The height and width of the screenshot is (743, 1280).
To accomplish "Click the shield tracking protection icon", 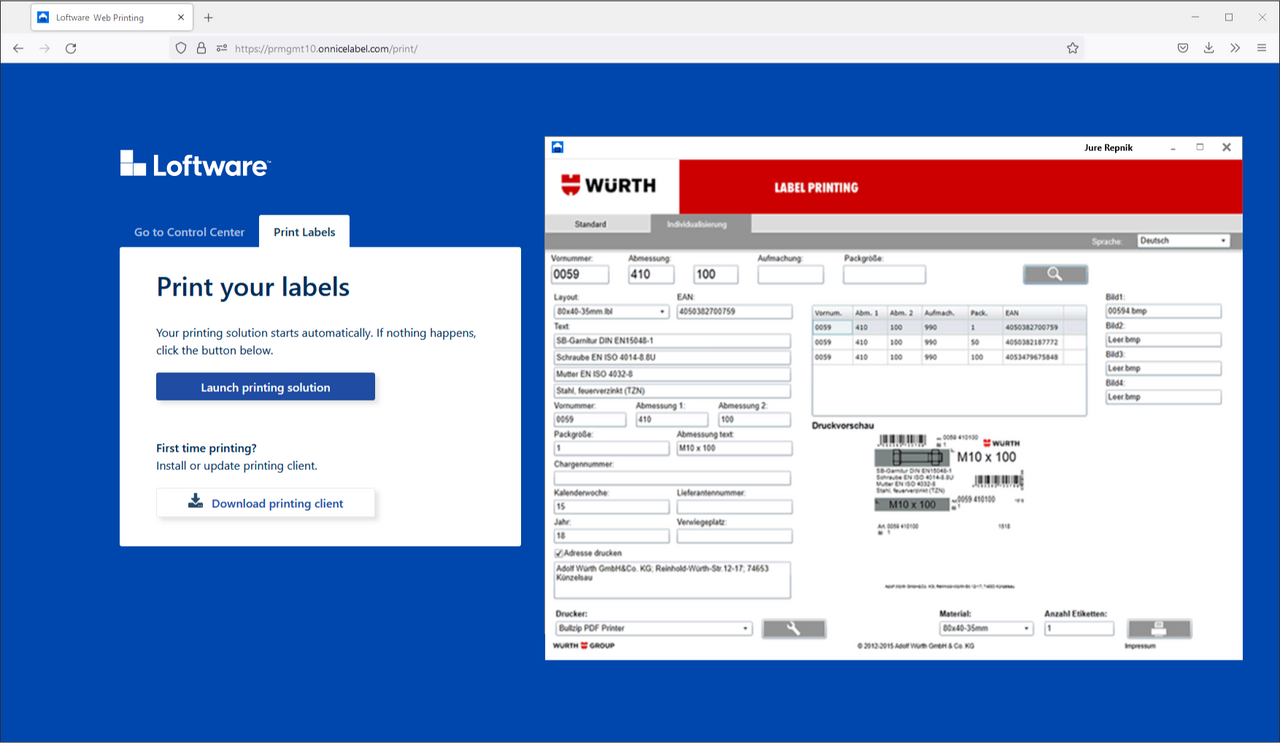I will (180, 47).
